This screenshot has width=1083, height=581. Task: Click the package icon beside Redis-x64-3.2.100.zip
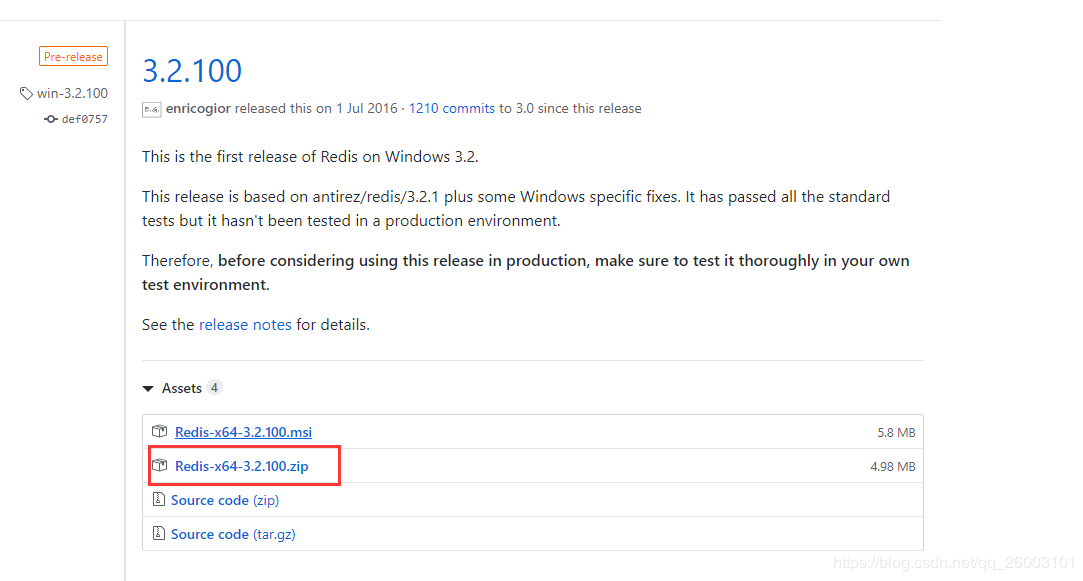[x=160, y=465]
